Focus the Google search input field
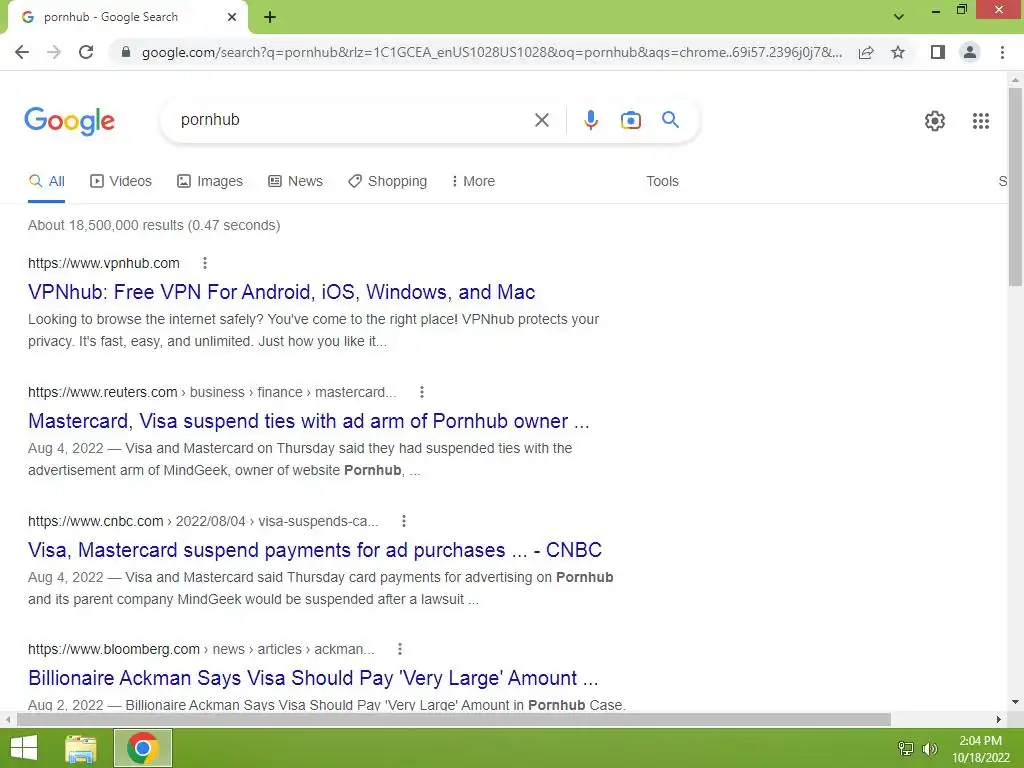 353,120
